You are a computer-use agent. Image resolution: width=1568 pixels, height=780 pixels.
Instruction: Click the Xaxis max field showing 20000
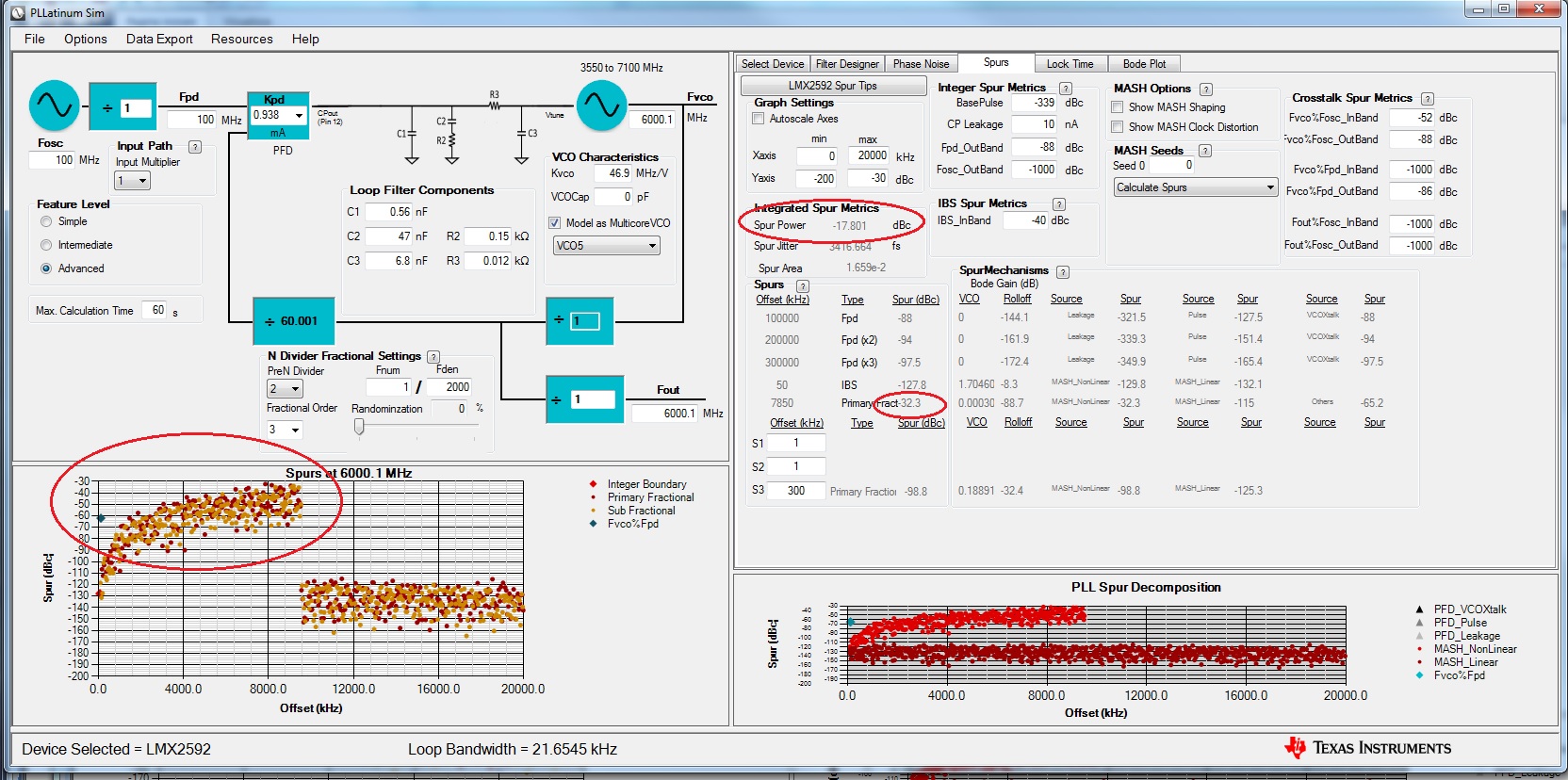click(869, 156)
